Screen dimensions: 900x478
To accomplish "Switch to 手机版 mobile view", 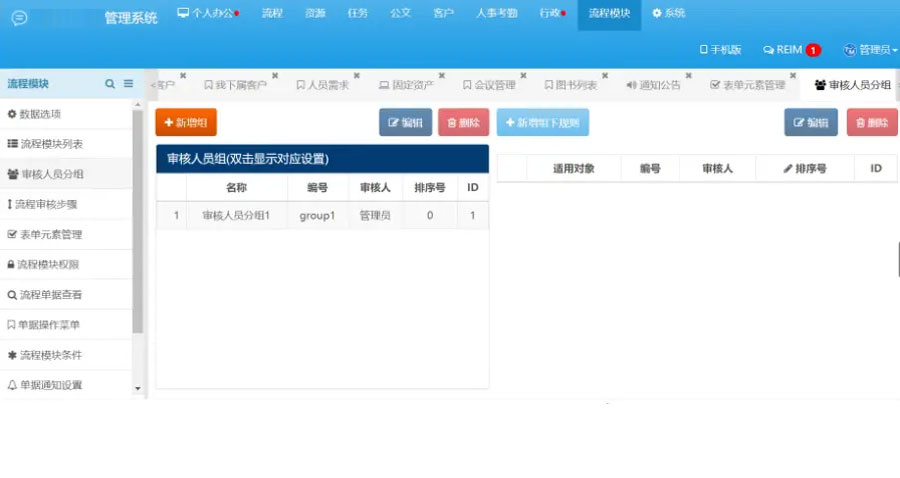I will (x=720, y=50).
